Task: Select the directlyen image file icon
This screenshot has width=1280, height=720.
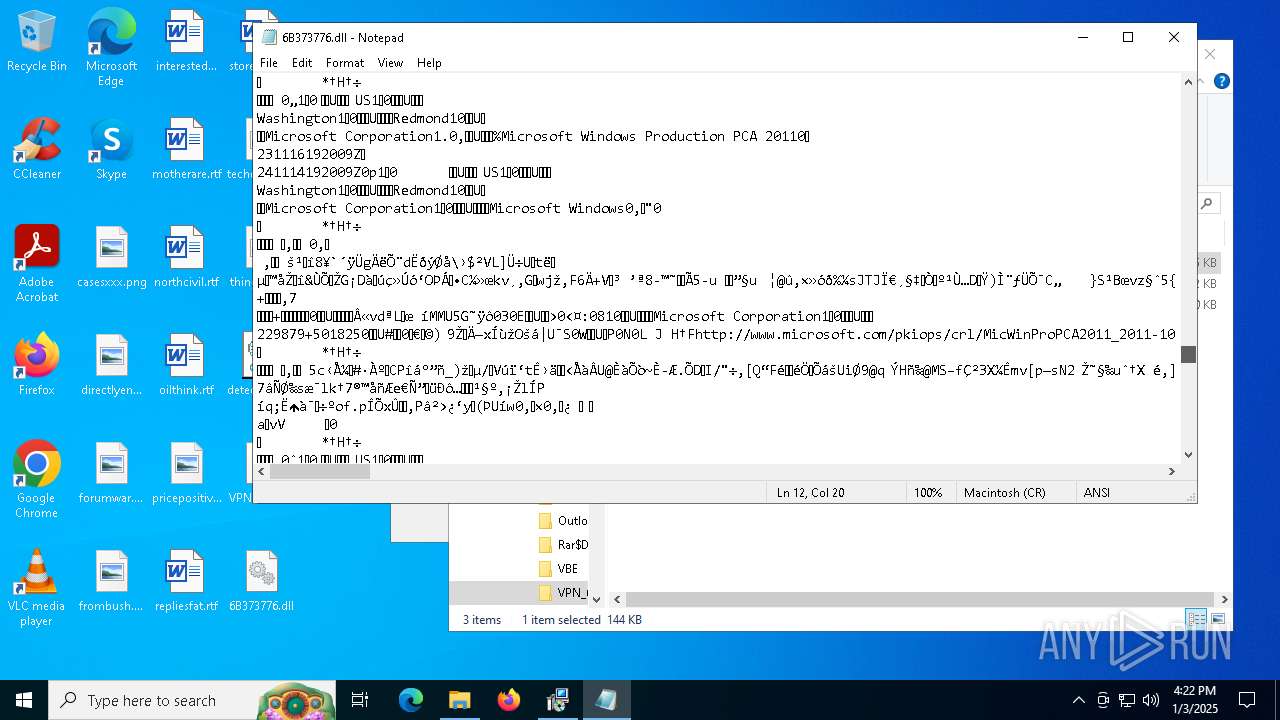Action: 111,366
